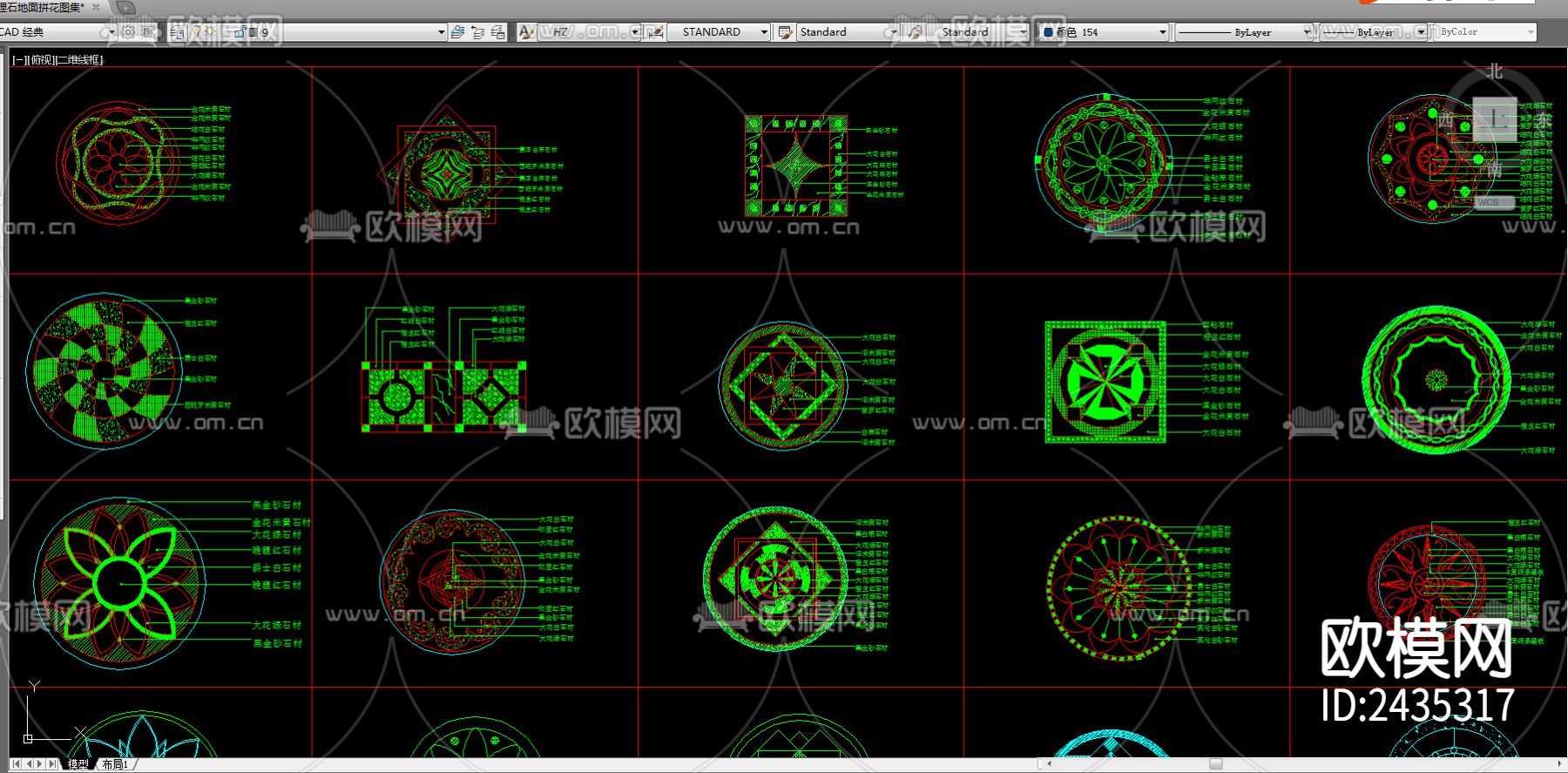Click the ViewCube 上 top face
This screenshot has width=1568, height=773.
[1495, 119]
